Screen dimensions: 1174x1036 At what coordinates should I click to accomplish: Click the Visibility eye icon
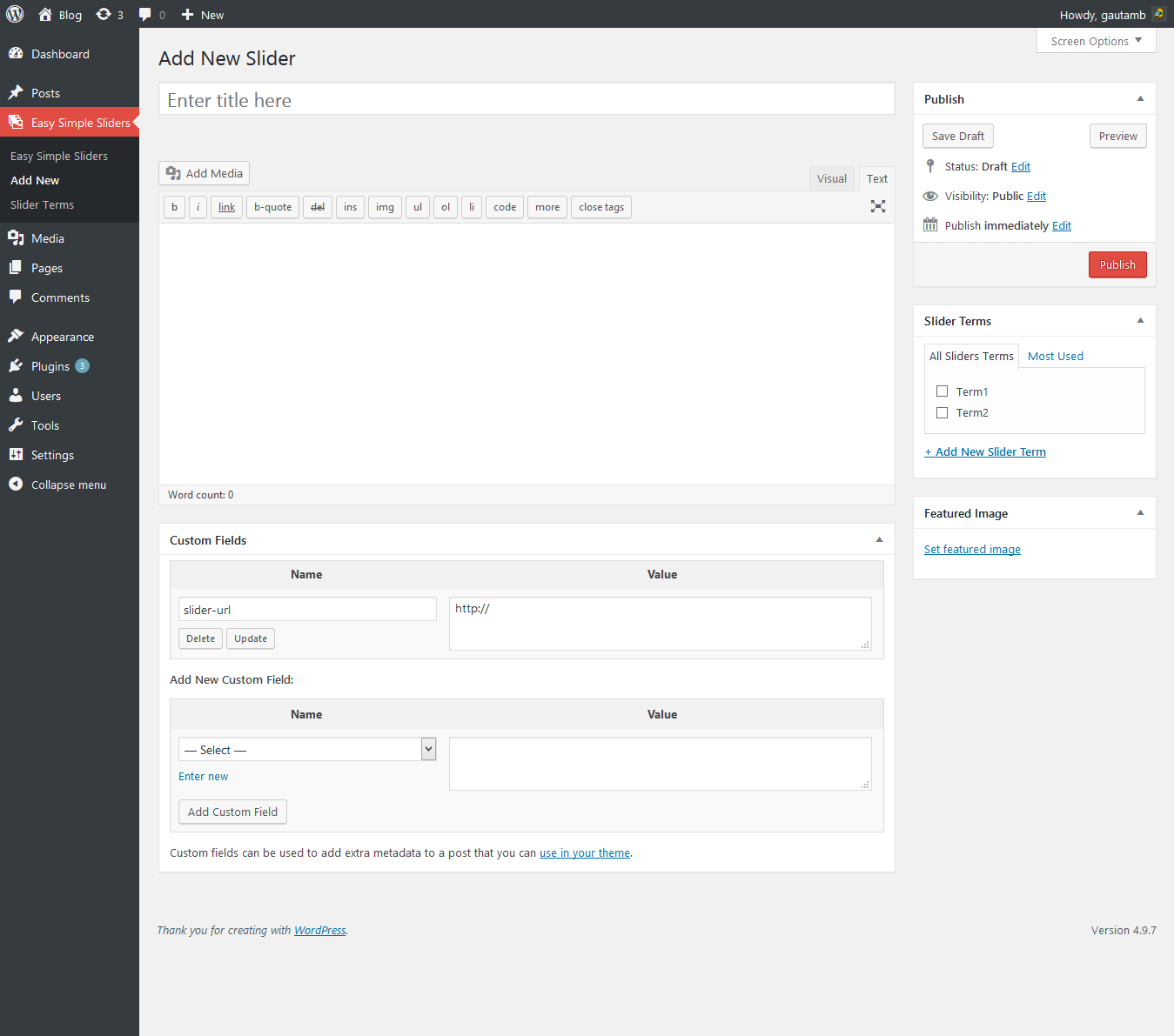click(x=930, y=196)
